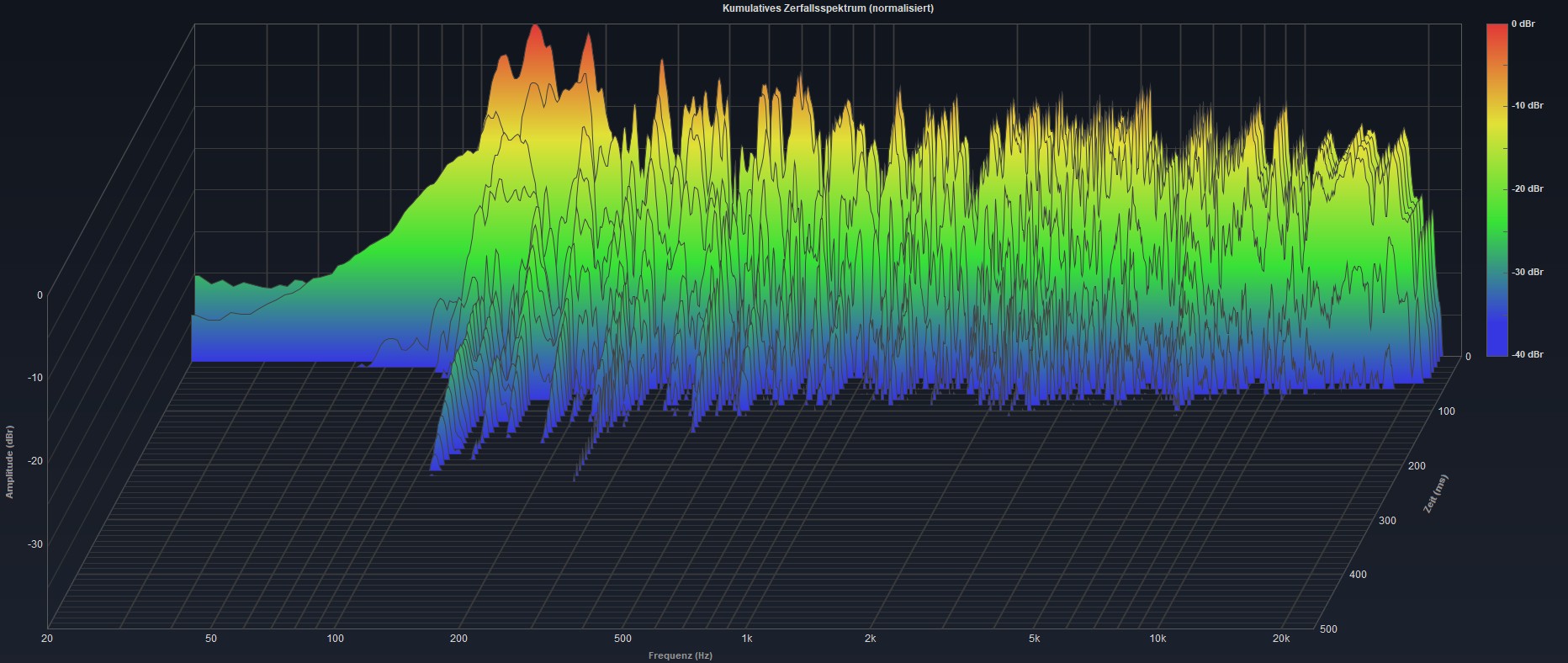This screenshot has height=663, width=1568.
Task: Click the -30 dBr color legend label
Action: [1527, 272]
